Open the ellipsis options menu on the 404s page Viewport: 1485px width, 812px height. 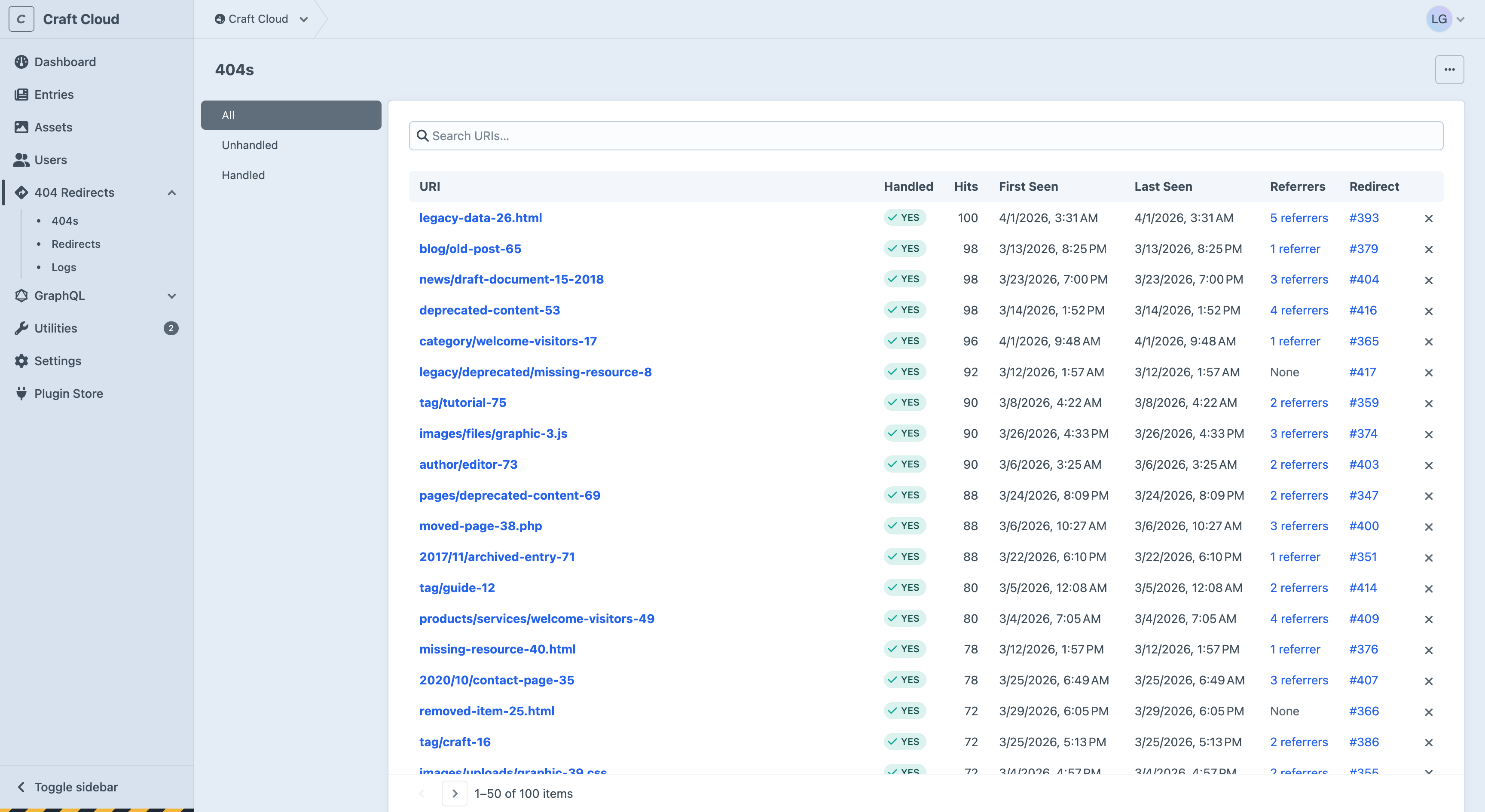[1450, 69]
